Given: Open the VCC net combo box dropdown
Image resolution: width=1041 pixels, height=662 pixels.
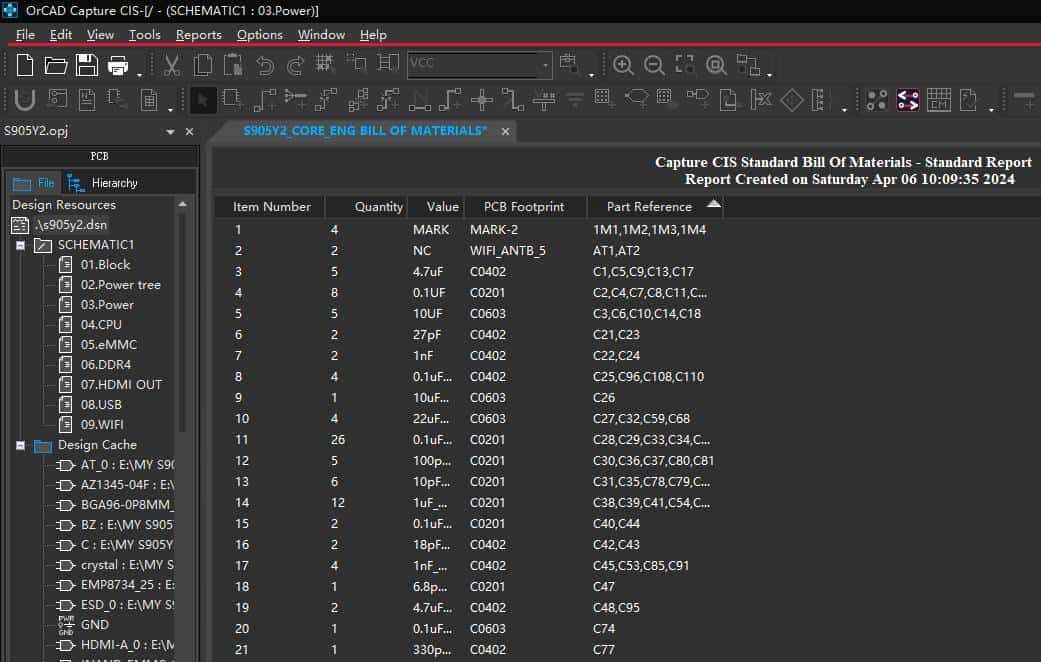Looking at the screenshot, I should click(545, 66).
